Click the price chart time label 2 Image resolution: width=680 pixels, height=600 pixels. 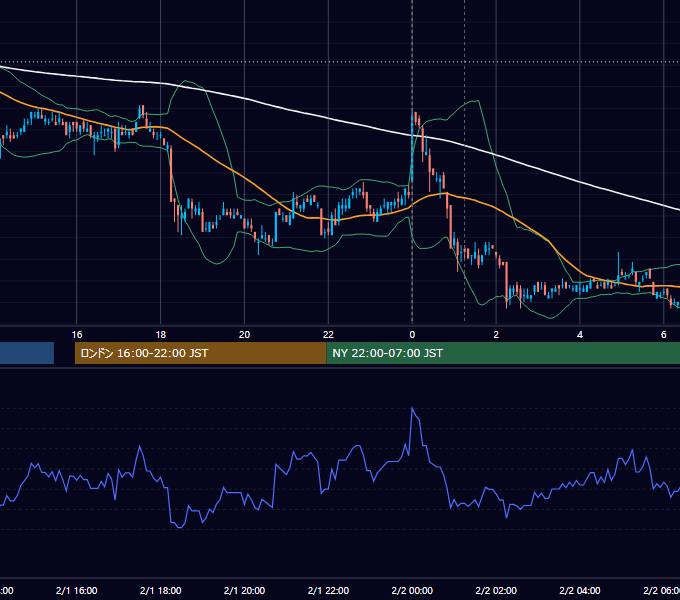tap(496, 334)
